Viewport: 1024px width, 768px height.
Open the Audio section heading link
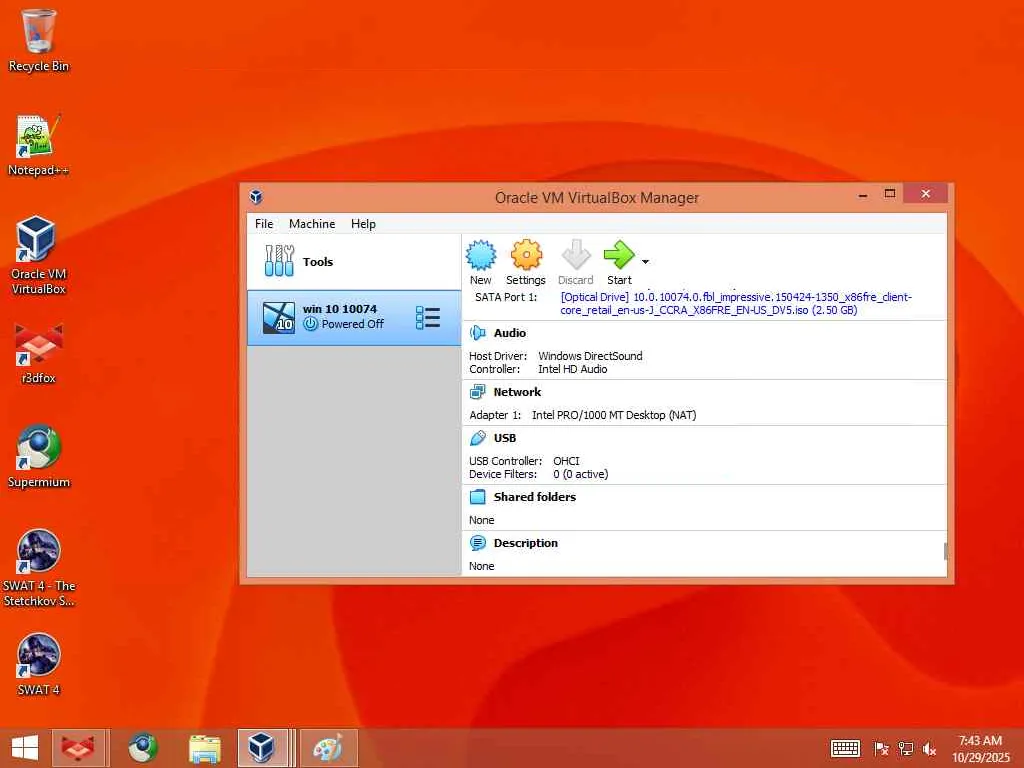coord(509,333)
